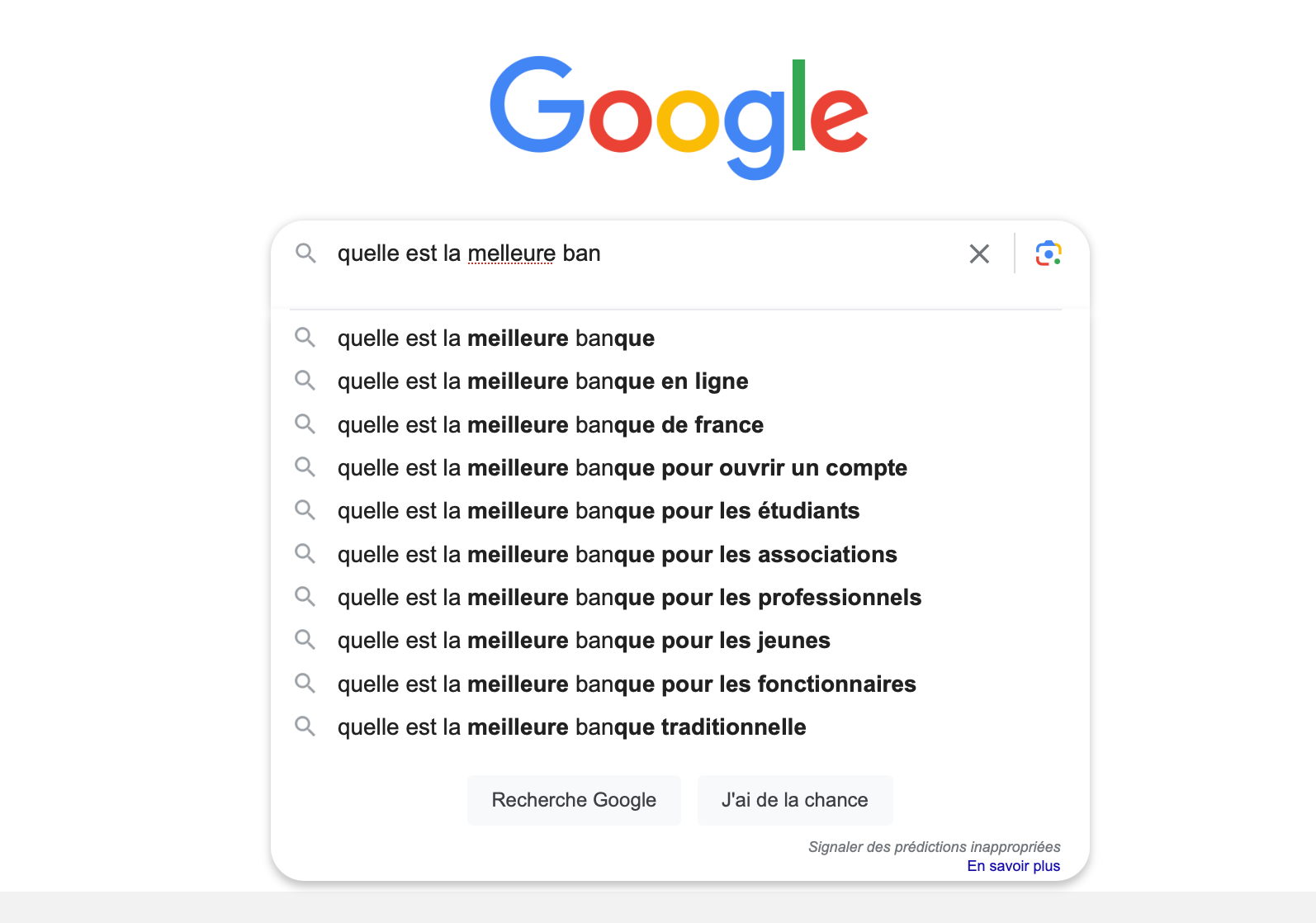This screenshot has width=1316, height=923.
Task: Click the magnifier icon in search box
Action: 305,253
